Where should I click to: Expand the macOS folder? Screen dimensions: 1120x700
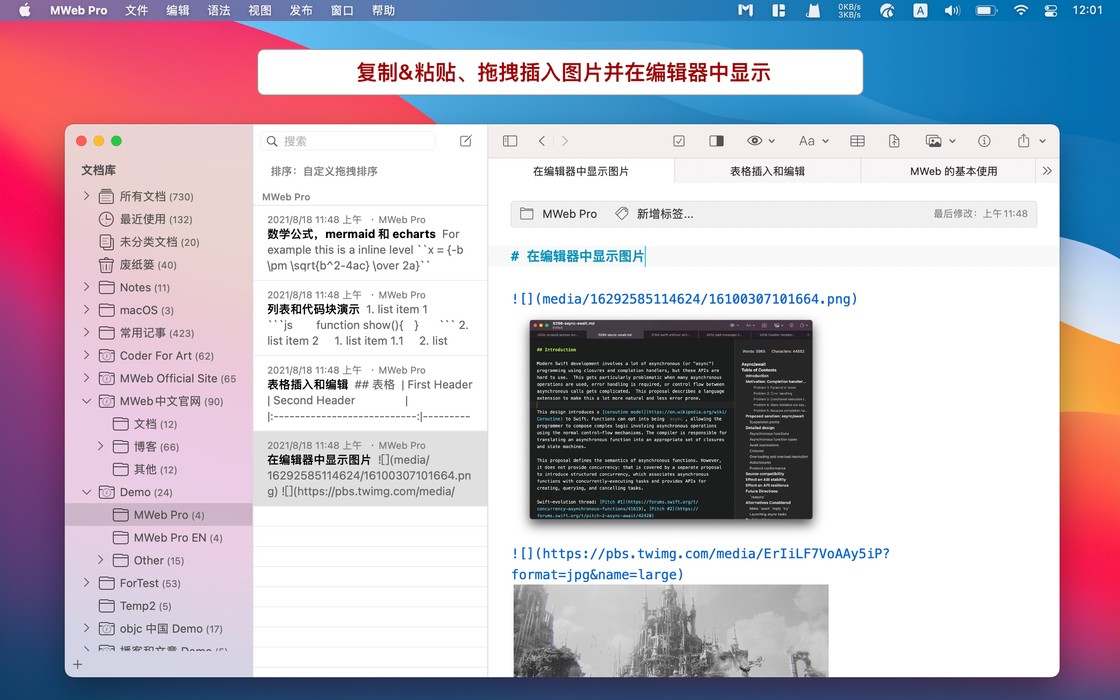point(86,310)
